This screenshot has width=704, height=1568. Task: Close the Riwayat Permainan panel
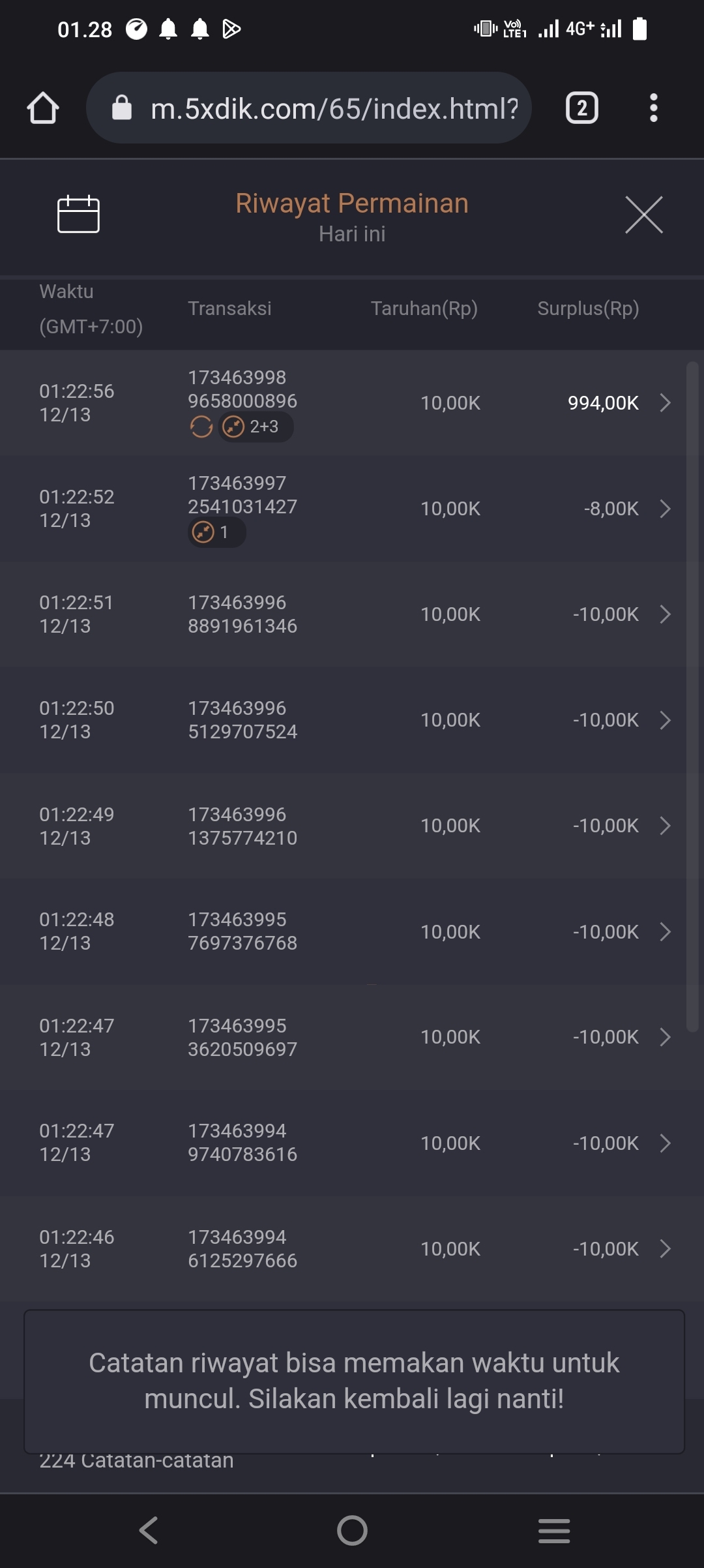click(x=643, y=215)
